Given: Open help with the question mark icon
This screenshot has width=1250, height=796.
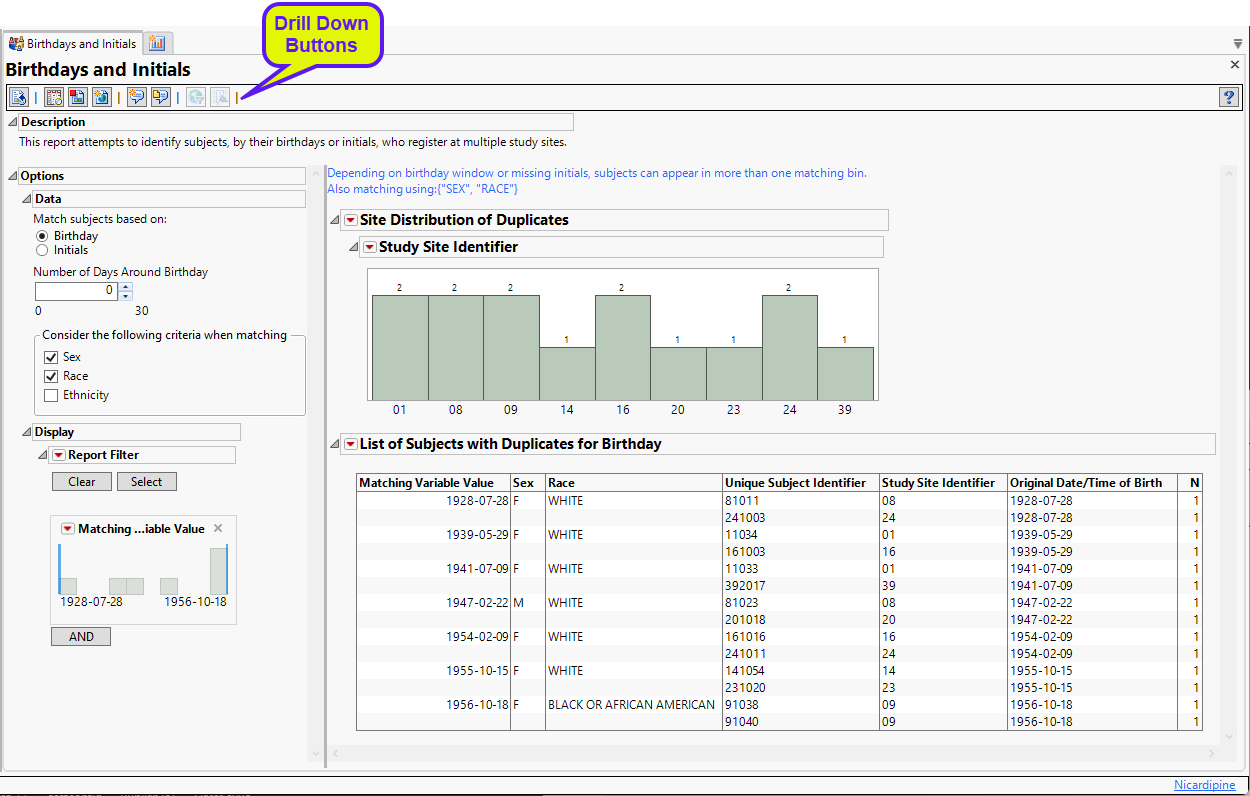Looking at the screenshot, I should 1229,97.
